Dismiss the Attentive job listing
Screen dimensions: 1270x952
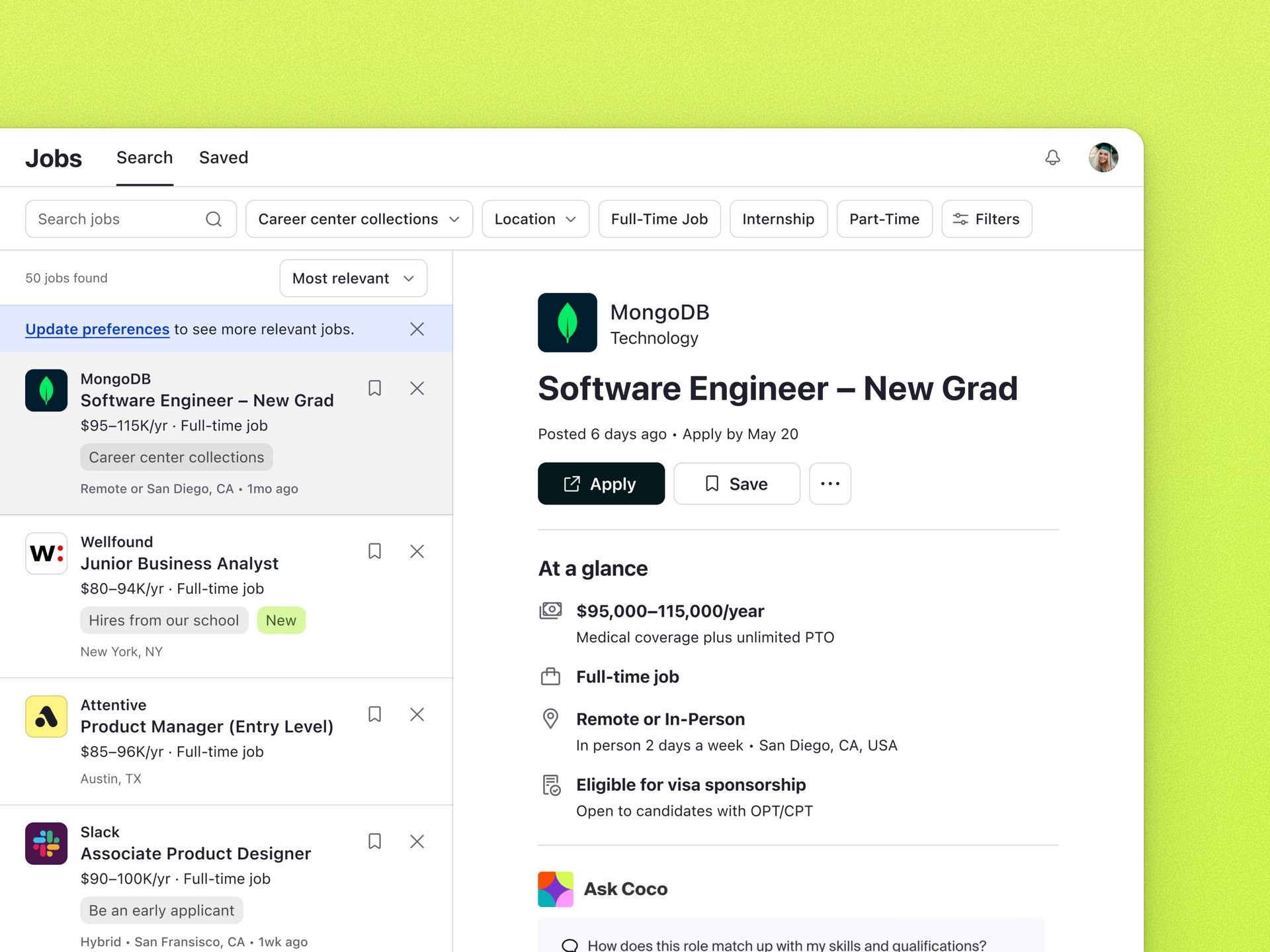(x=417, y=714)
